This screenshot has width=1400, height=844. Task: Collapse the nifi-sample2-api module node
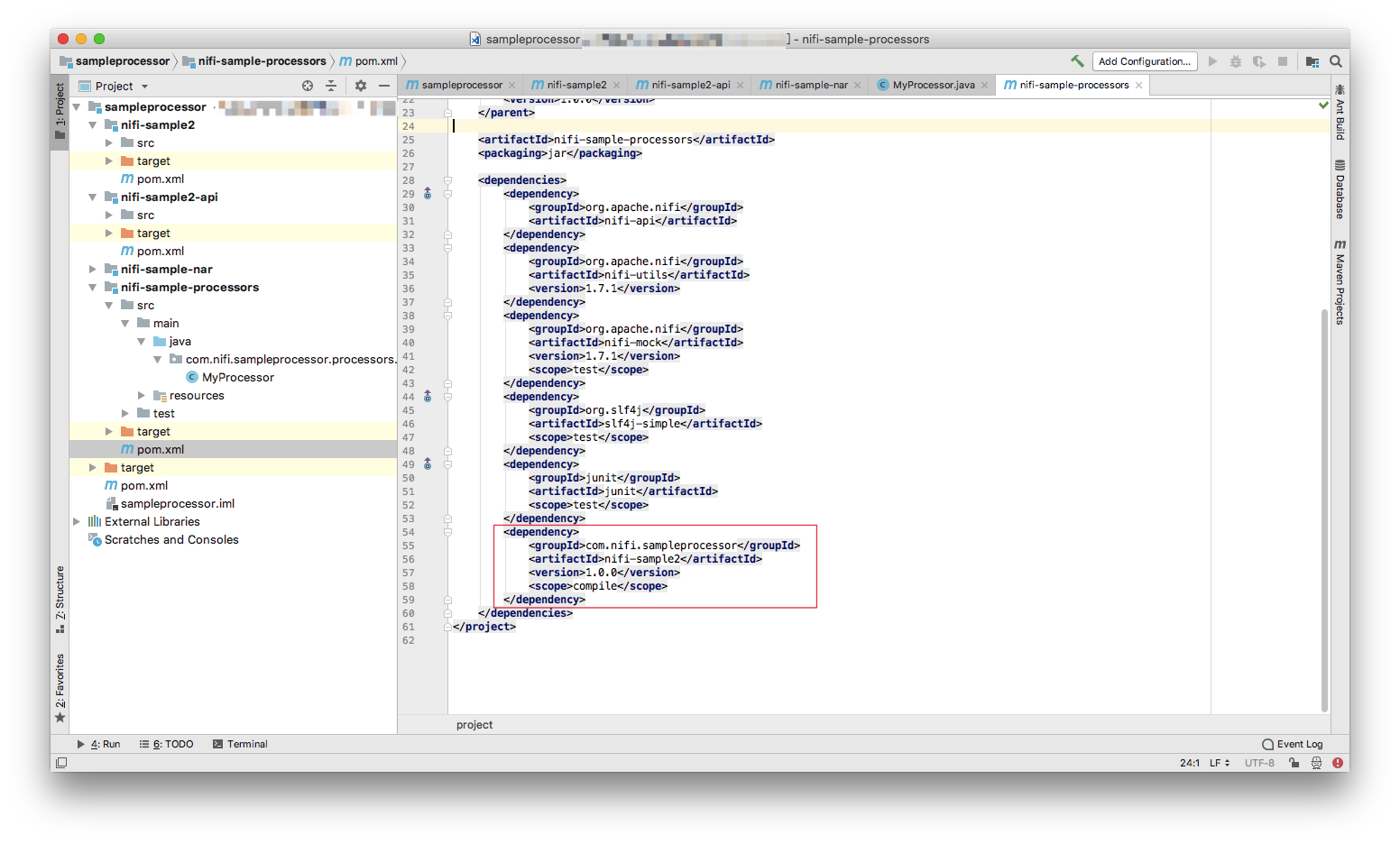click(x=93, y=197)
